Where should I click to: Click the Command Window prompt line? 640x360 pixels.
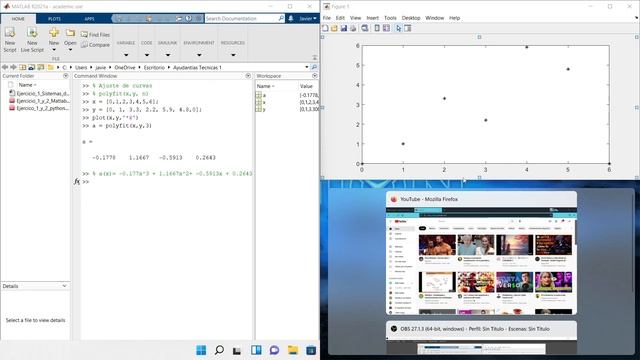point(167,182)
